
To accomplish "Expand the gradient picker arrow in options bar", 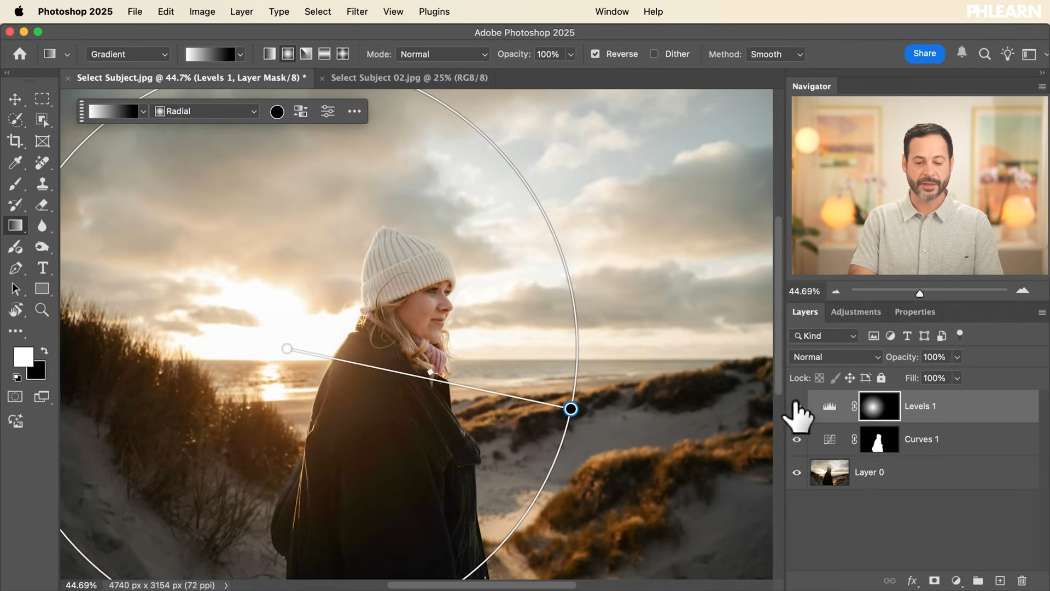I will [240, 54].
